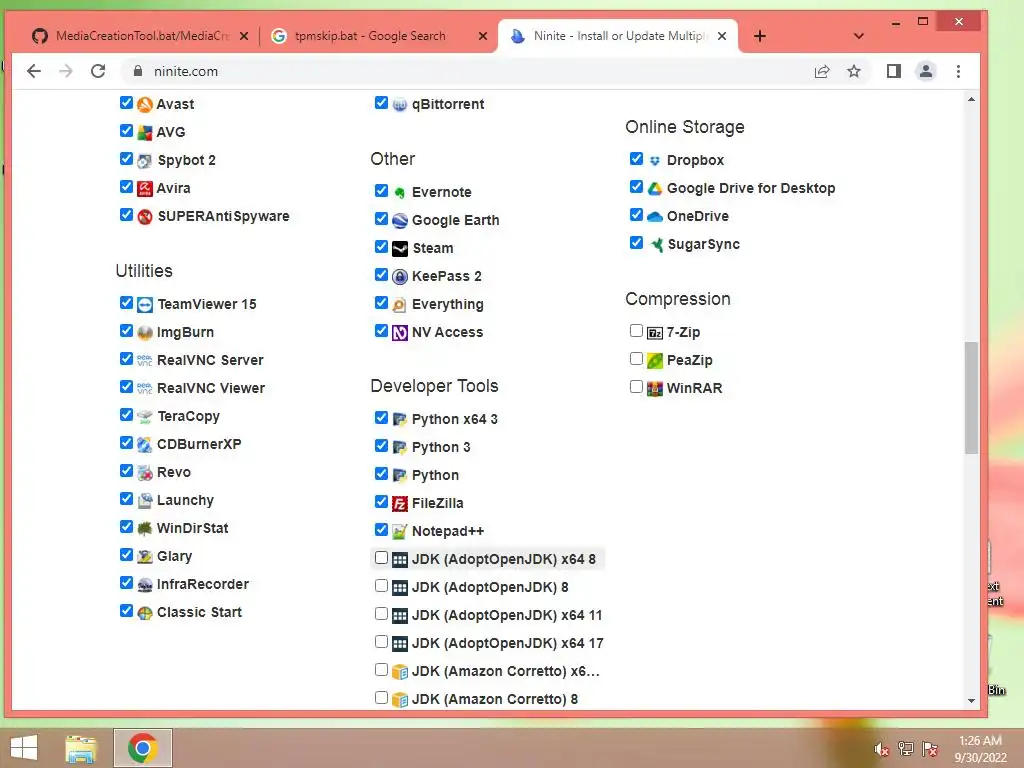This screenshot has height=768, width=1024.
Task: Uncheck the Everything checkbox
Action: 381,302
